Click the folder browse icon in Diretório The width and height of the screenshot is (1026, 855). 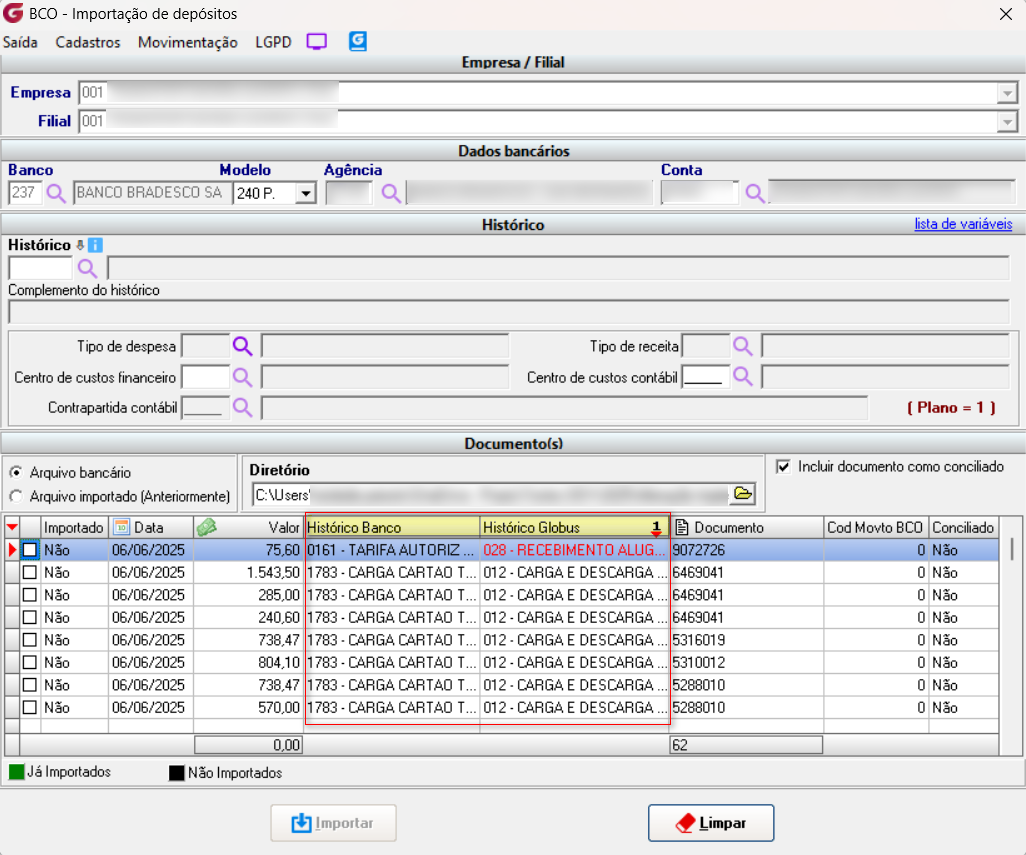coord(743,494)
